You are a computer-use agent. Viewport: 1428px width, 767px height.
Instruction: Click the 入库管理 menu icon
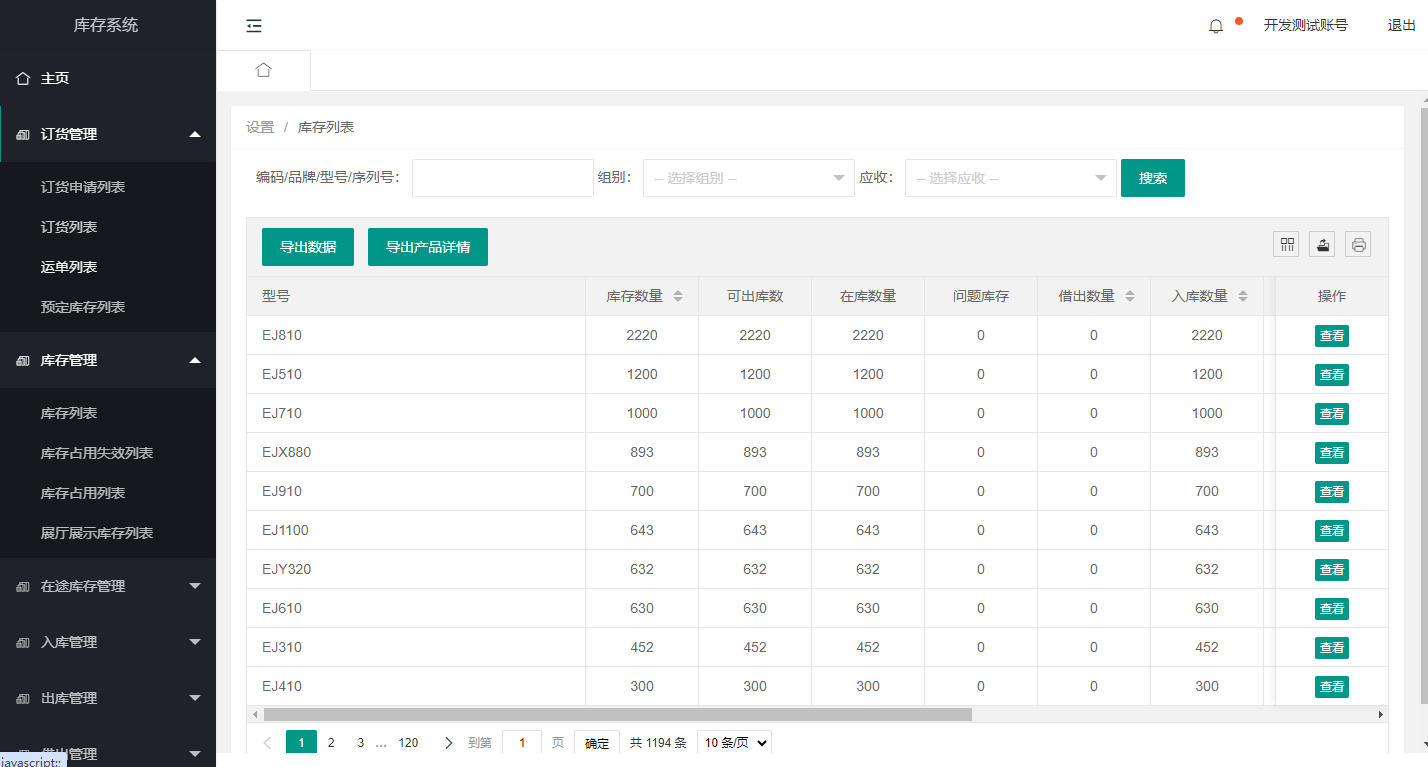click(x=23, y=642)
